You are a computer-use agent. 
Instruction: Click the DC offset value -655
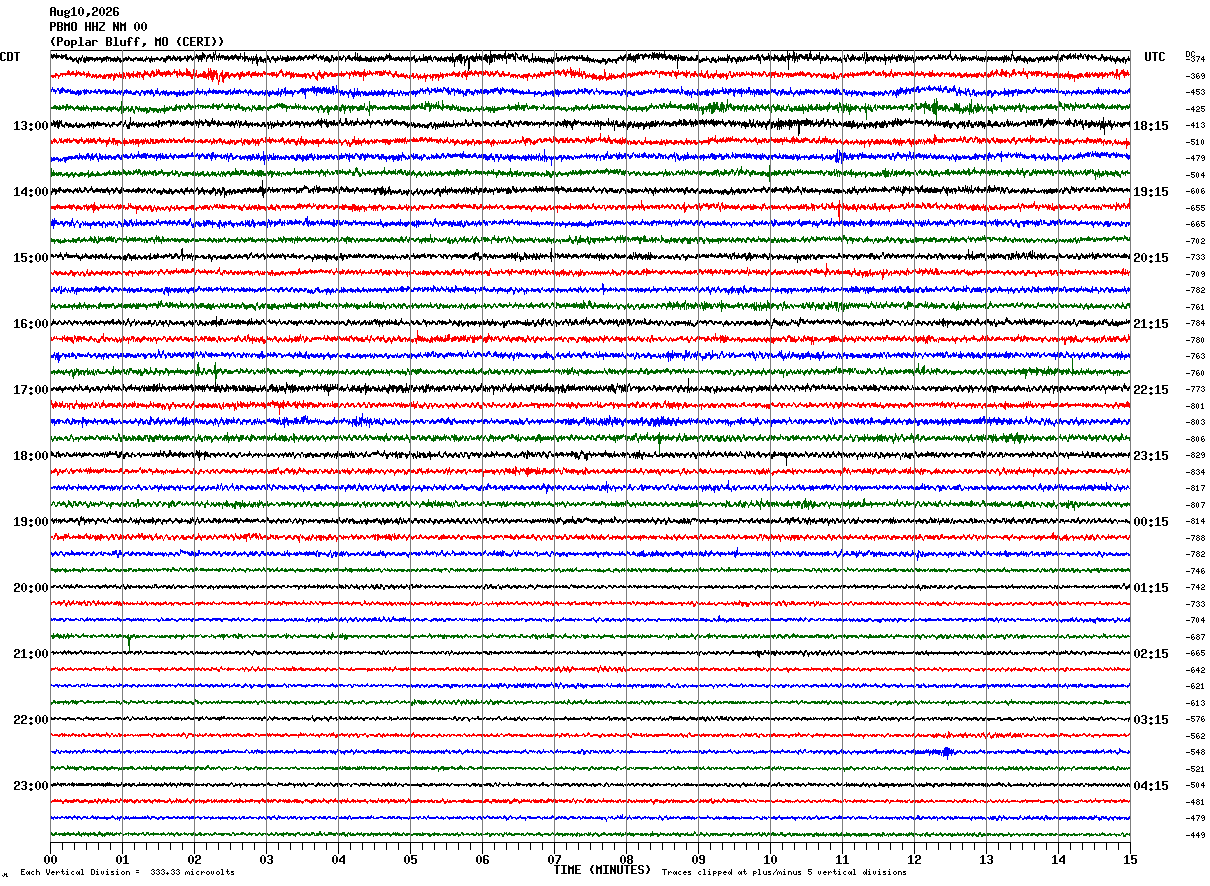tap(1195, 208)
